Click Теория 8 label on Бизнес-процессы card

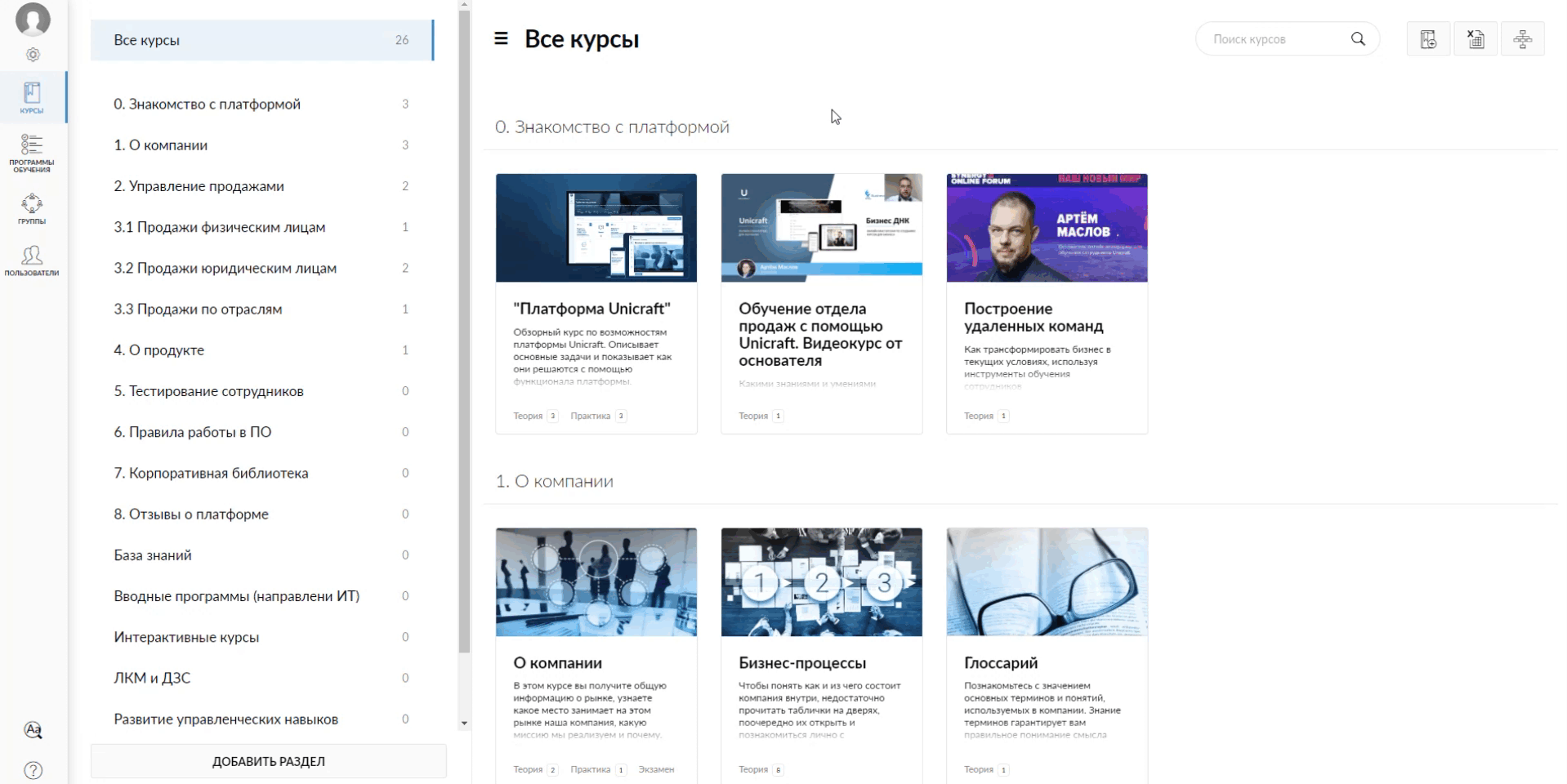[x=761, y=769]
